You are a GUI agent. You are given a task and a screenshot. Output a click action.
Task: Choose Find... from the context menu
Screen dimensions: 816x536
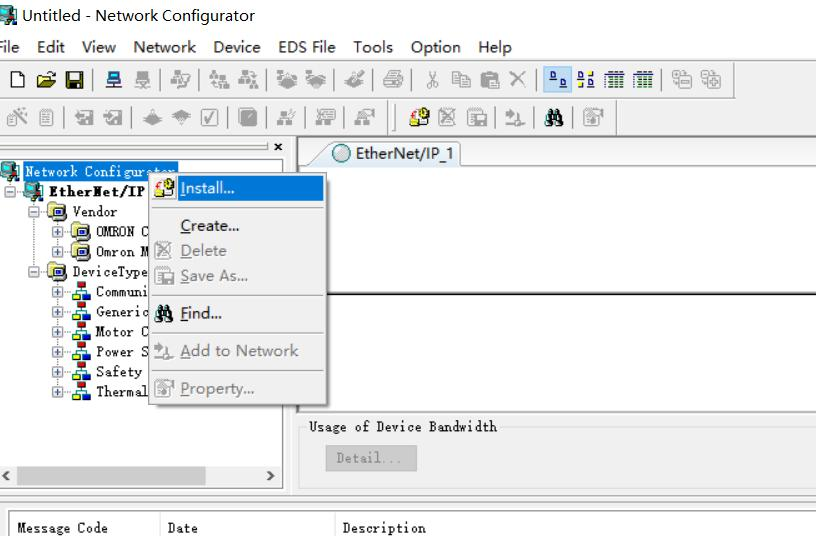(x=200, y=314)
